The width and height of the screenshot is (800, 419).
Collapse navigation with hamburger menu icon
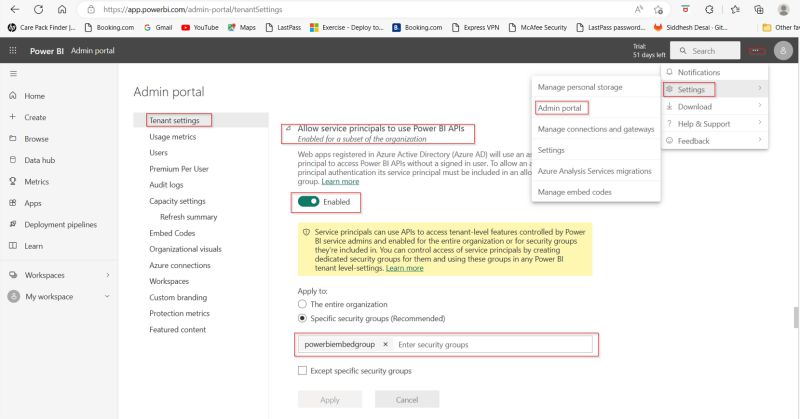pyautogui.click(x=13, y=73)
